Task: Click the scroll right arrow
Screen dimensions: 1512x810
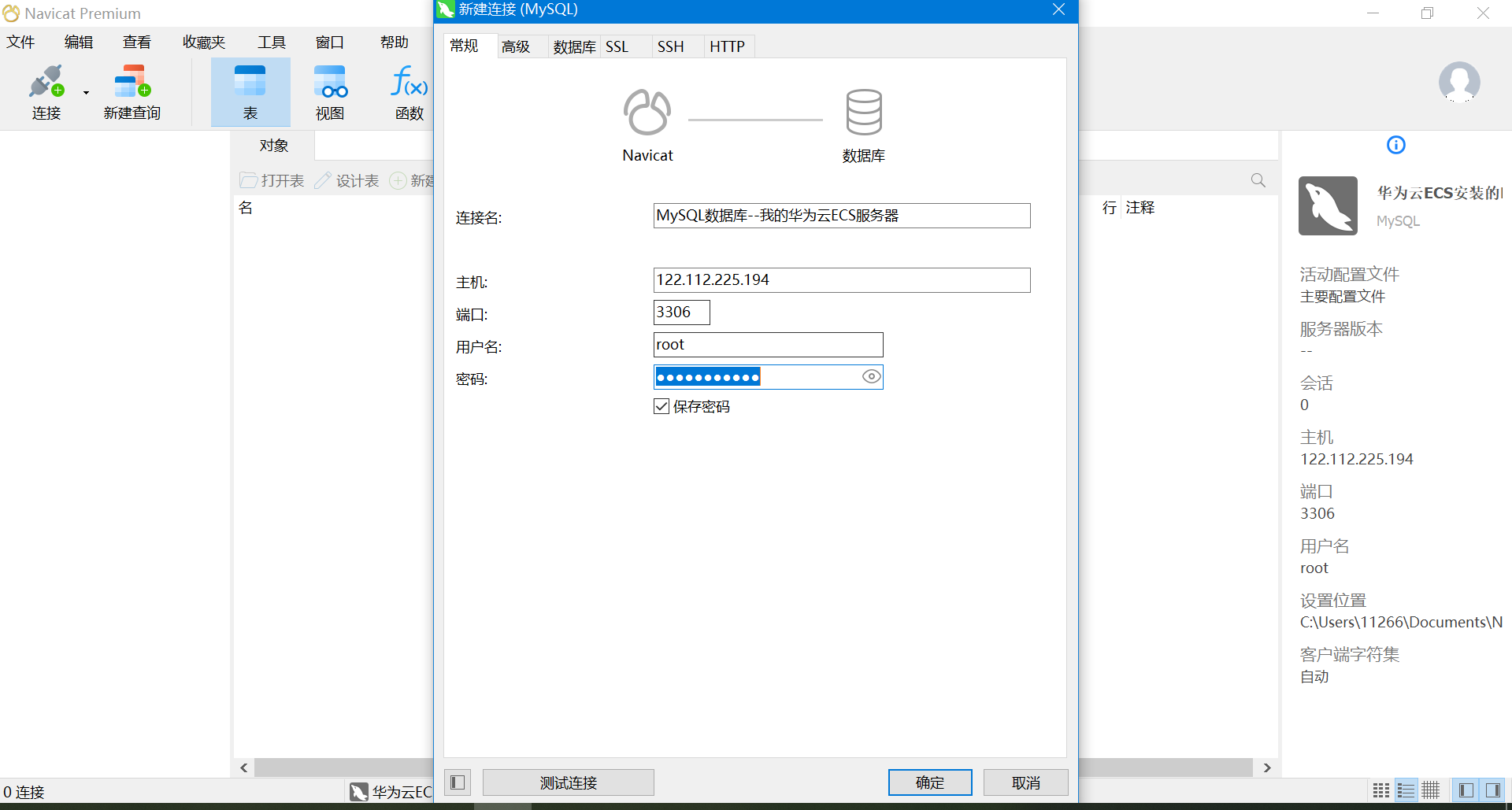Action: click(x=1266, y=767)
